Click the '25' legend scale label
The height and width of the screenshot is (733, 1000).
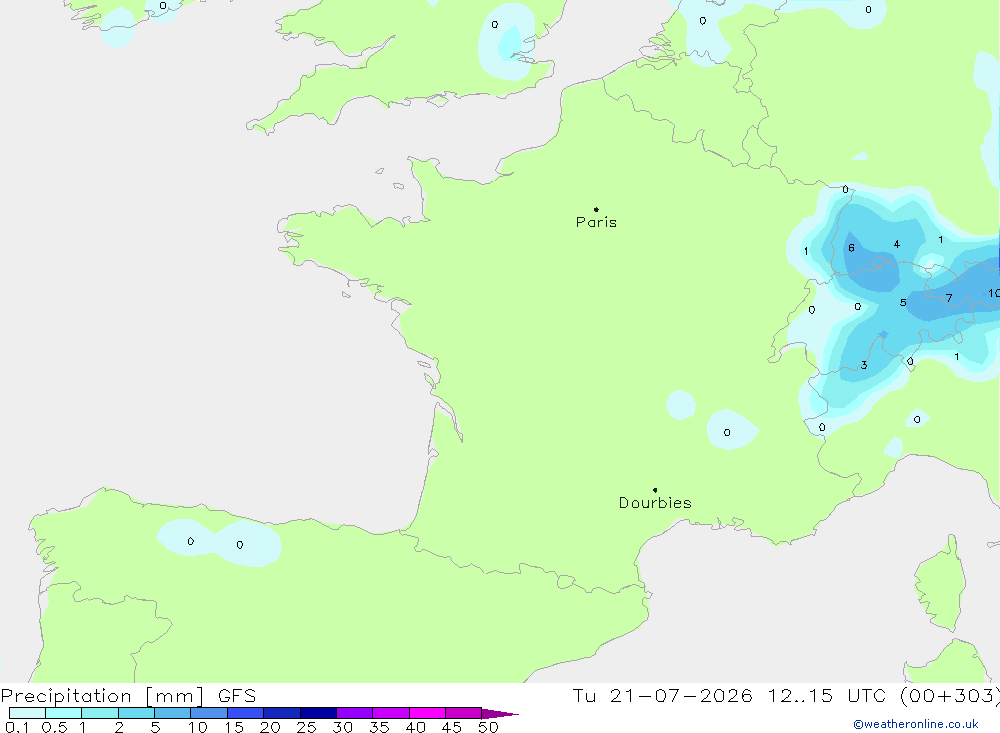(x=306, y=727)
